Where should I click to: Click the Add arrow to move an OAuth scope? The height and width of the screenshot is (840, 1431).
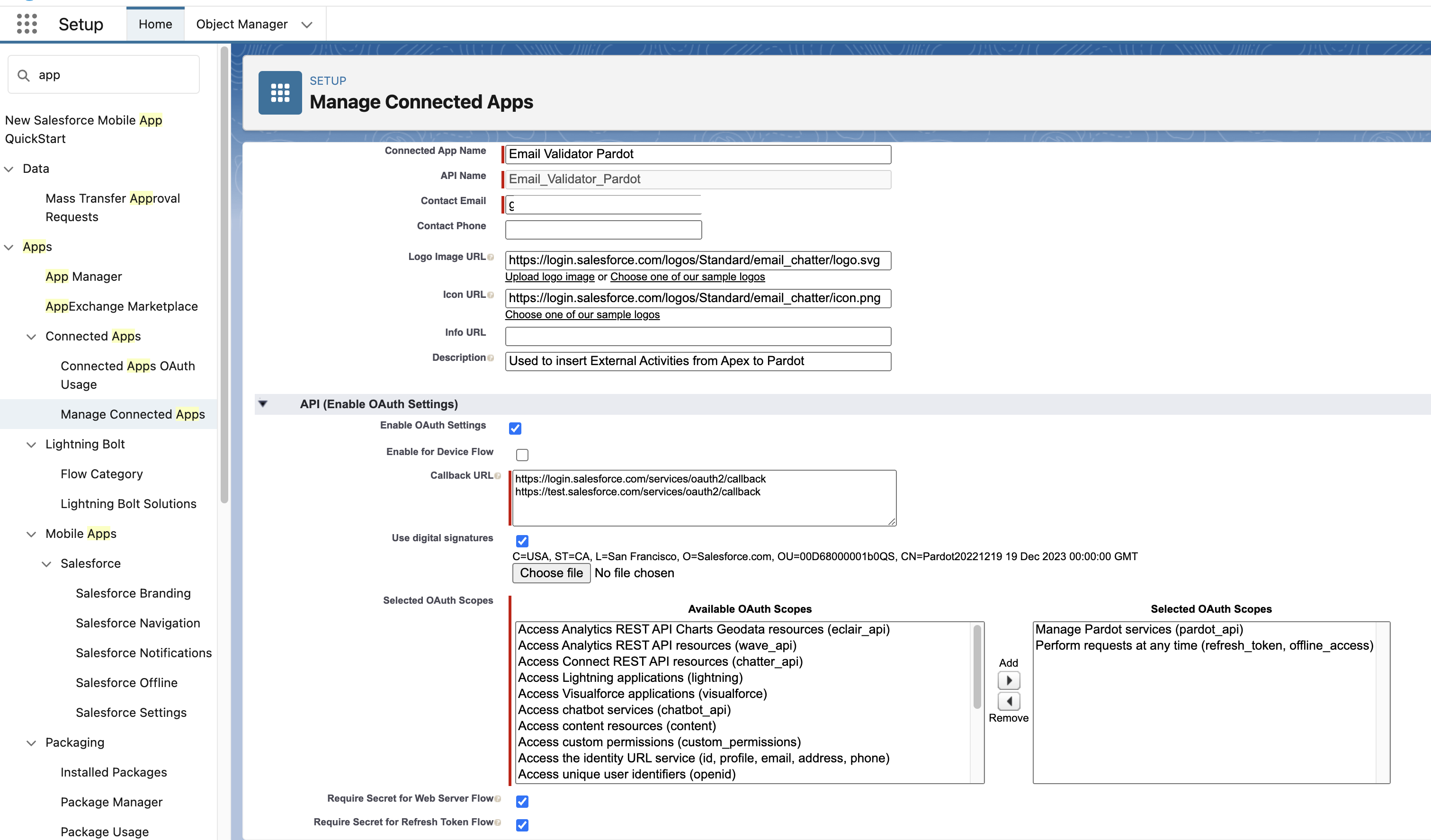pos(1009,680)
